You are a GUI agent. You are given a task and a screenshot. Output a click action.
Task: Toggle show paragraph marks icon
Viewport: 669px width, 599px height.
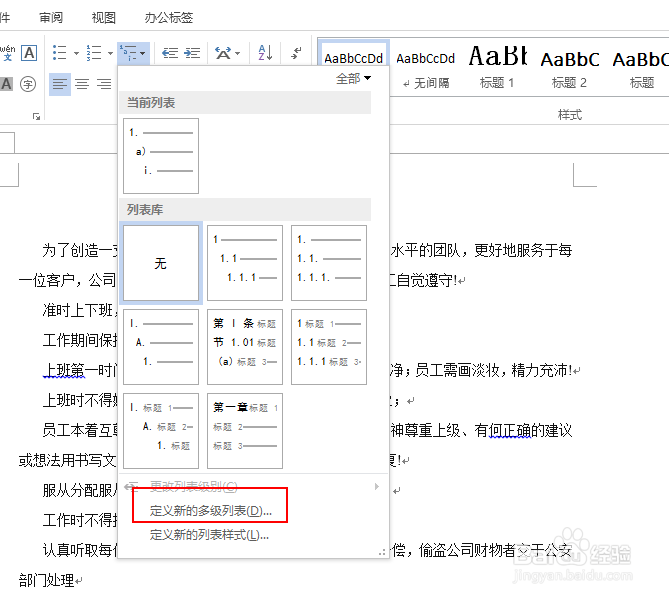tap(296, 53)
